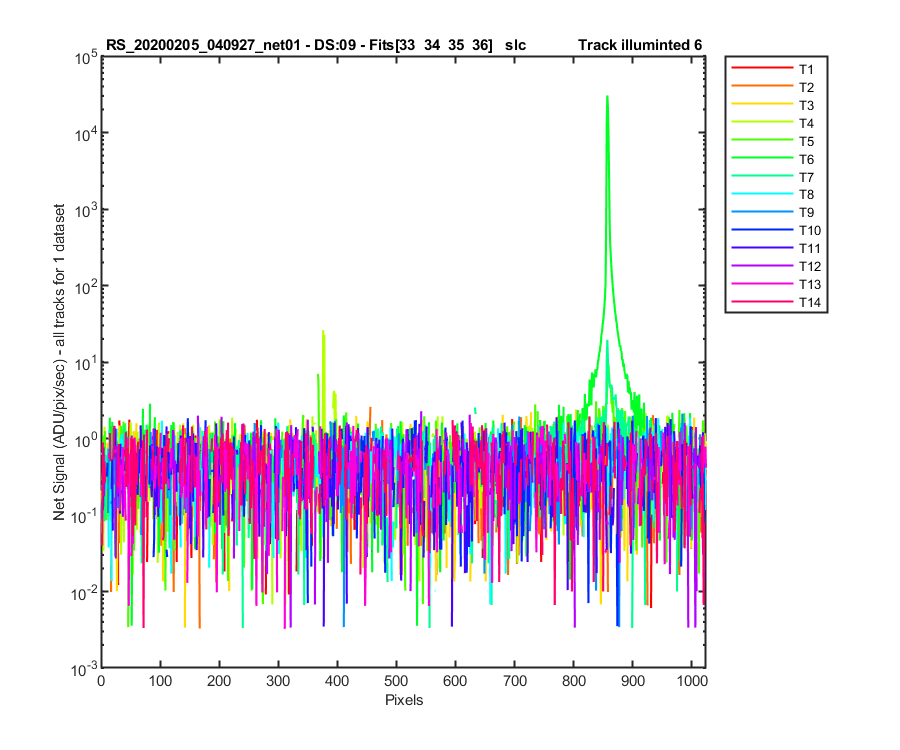
Task: Click the blue T10 legend line
Action: coord(762,229)
